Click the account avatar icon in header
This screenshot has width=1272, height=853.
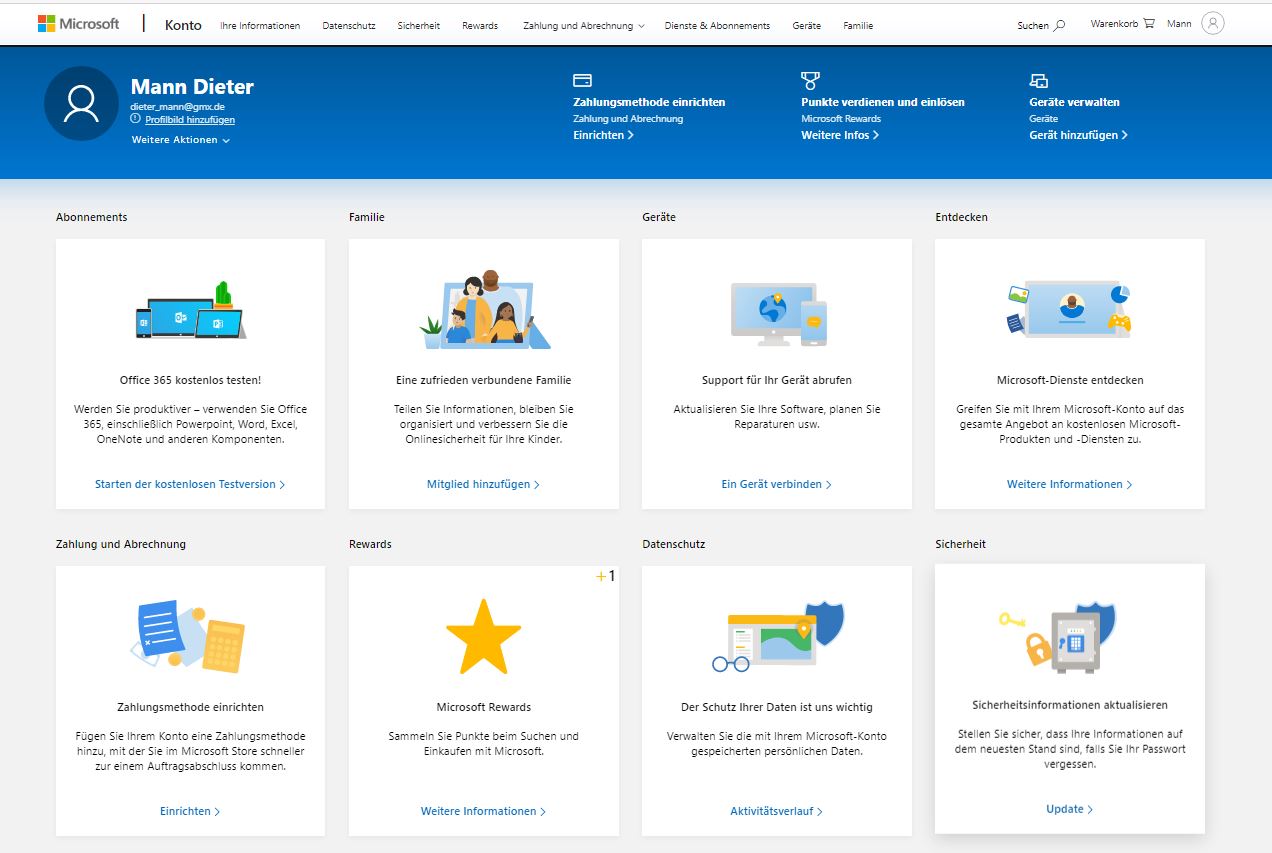[1212, 23]
